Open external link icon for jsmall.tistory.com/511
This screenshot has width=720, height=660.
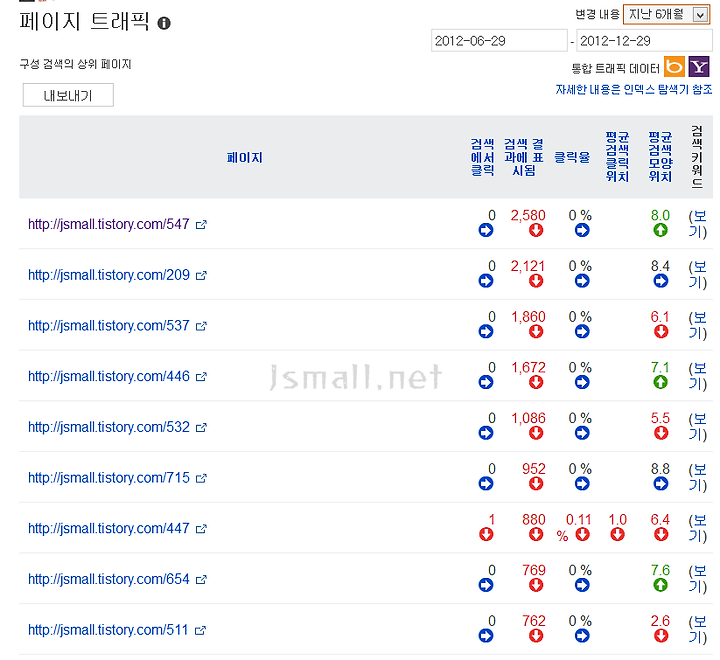200,630
